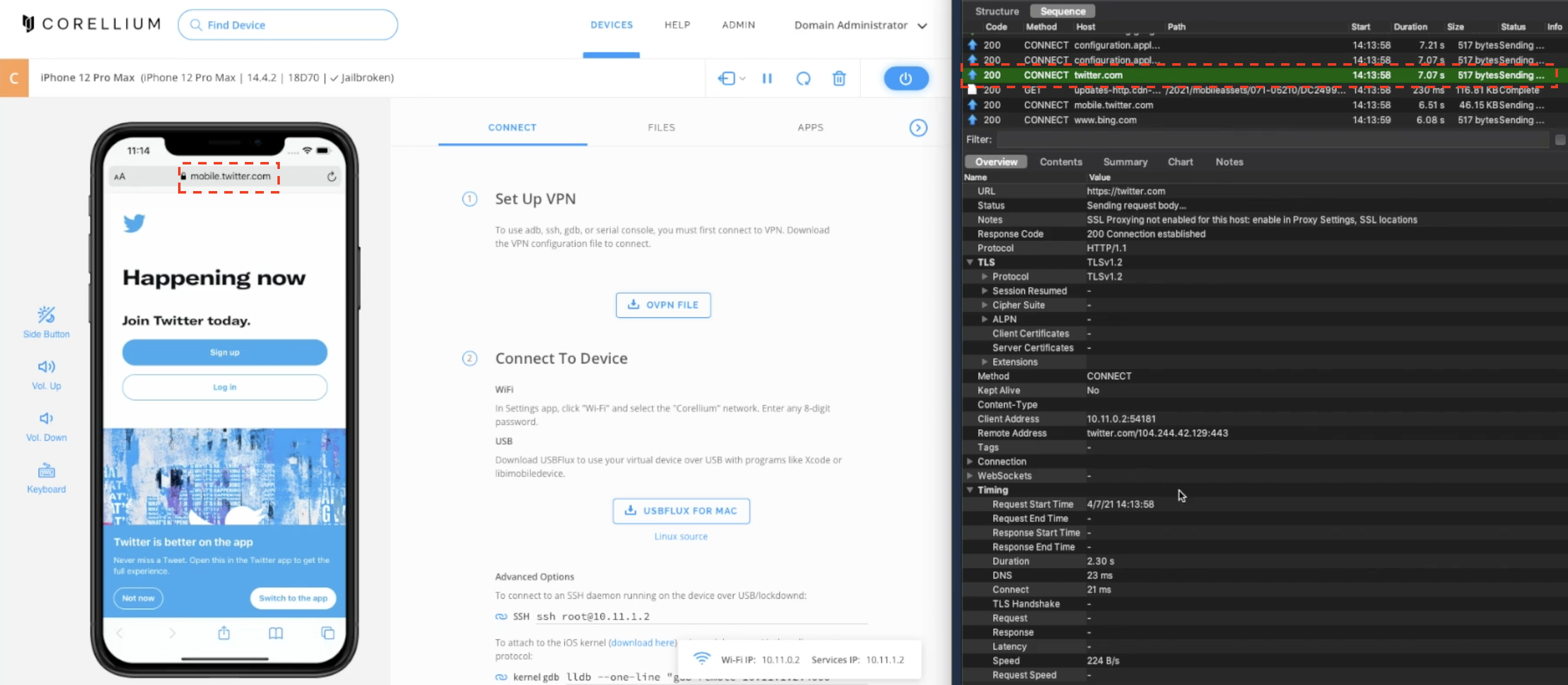This screenshot has height=685, width=1568.
Task: Tap Safari forward arrow
Action: coord(172,633)
